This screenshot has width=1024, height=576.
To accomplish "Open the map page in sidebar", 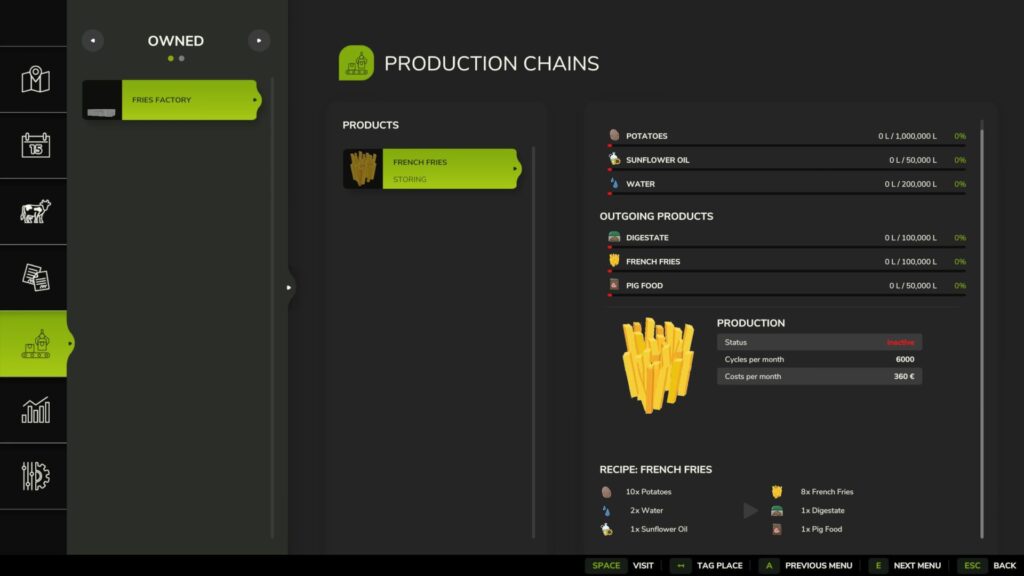I will [35, 79].
